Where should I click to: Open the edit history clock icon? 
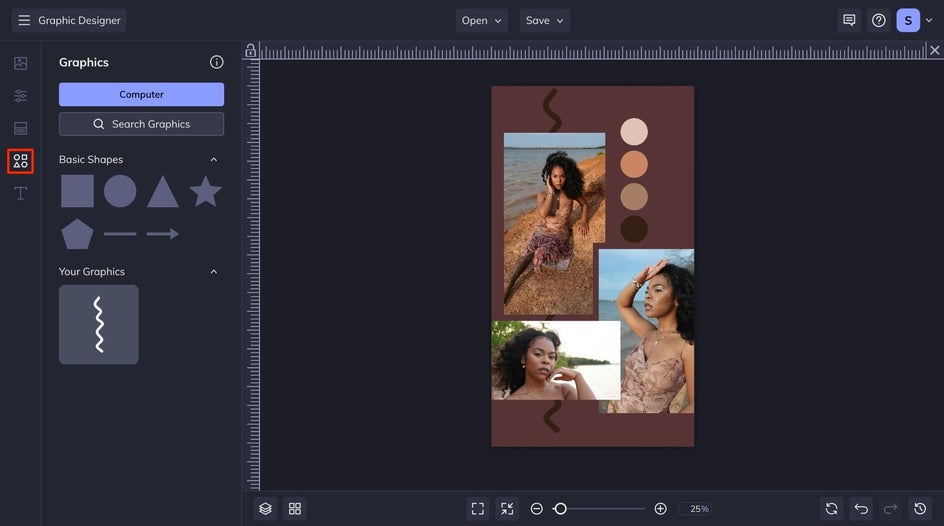pyautogui.click(x=920, y=509)
